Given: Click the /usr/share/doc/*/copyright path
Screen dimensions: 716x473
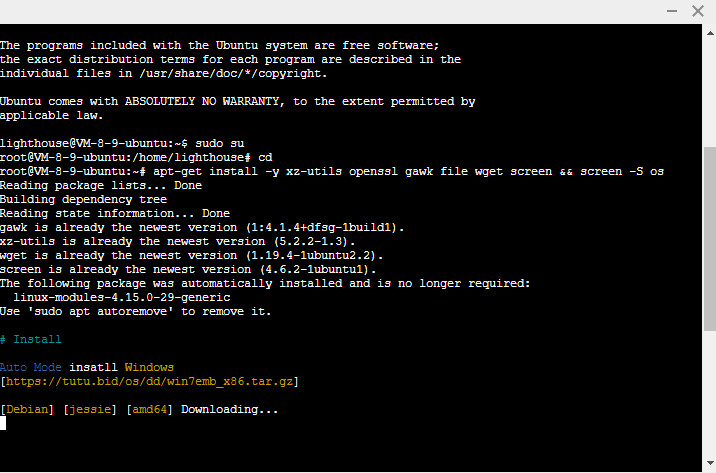Looking at the screenshot, I should pos(233,73).
